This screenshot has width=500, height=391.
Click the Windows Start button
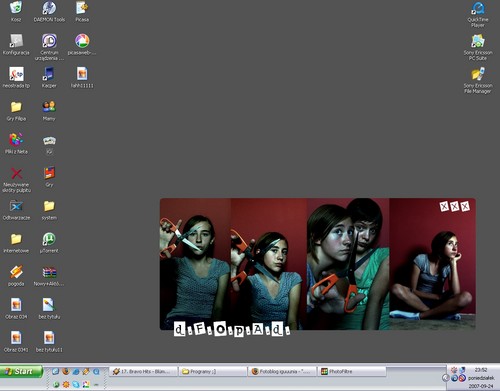click(x=21, y=371)
